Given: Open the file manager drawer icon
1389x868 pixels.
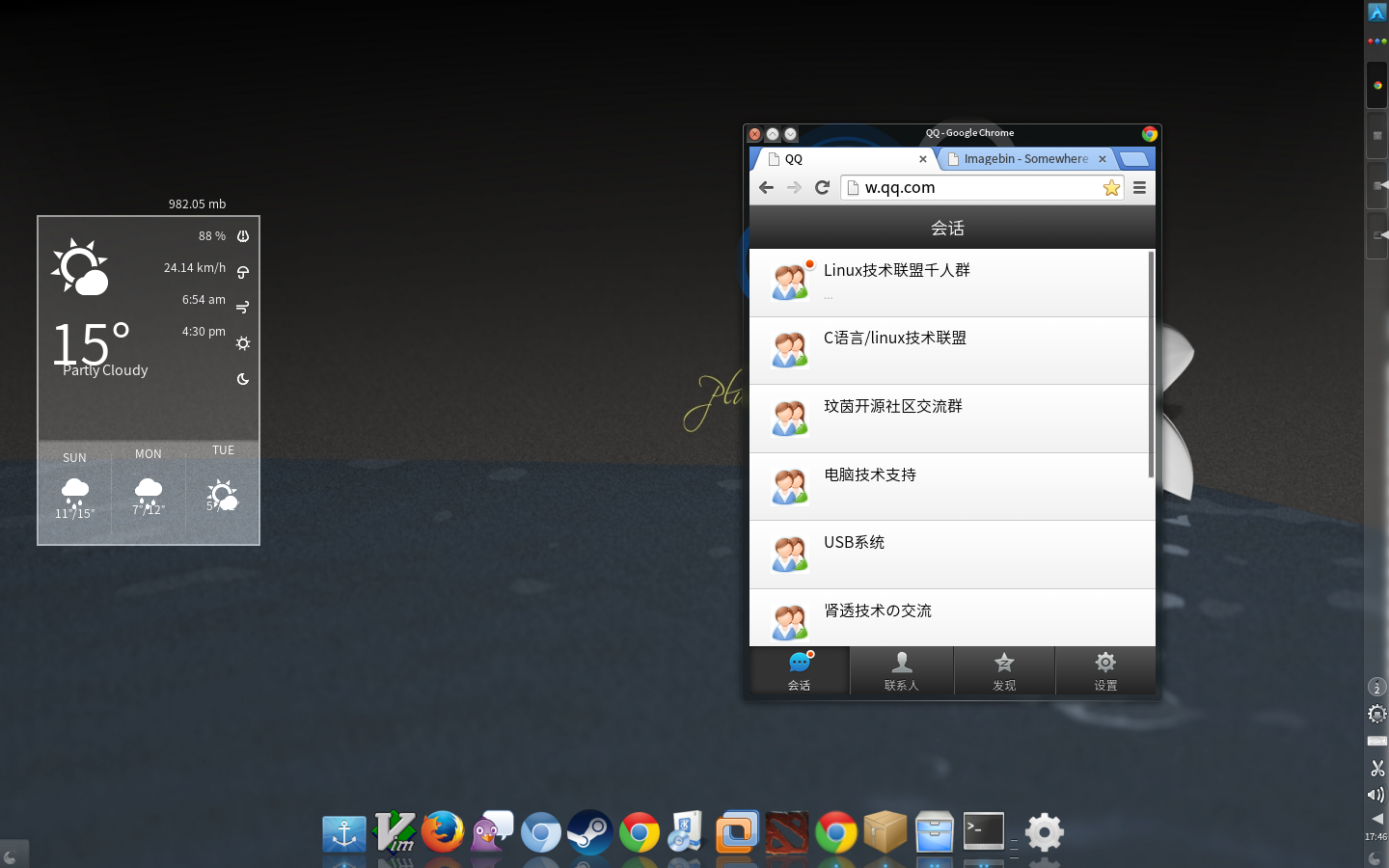Looking at the screenshot, I should 935,833.
